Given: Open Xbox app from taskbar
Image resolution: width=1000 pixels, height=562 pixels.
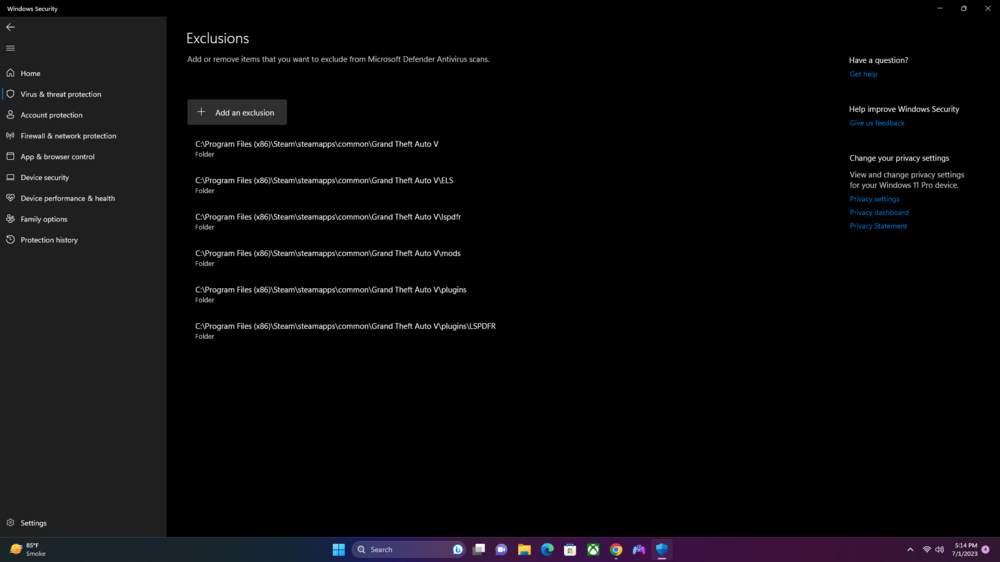Looking at the screenshot, I should point(593,549).
